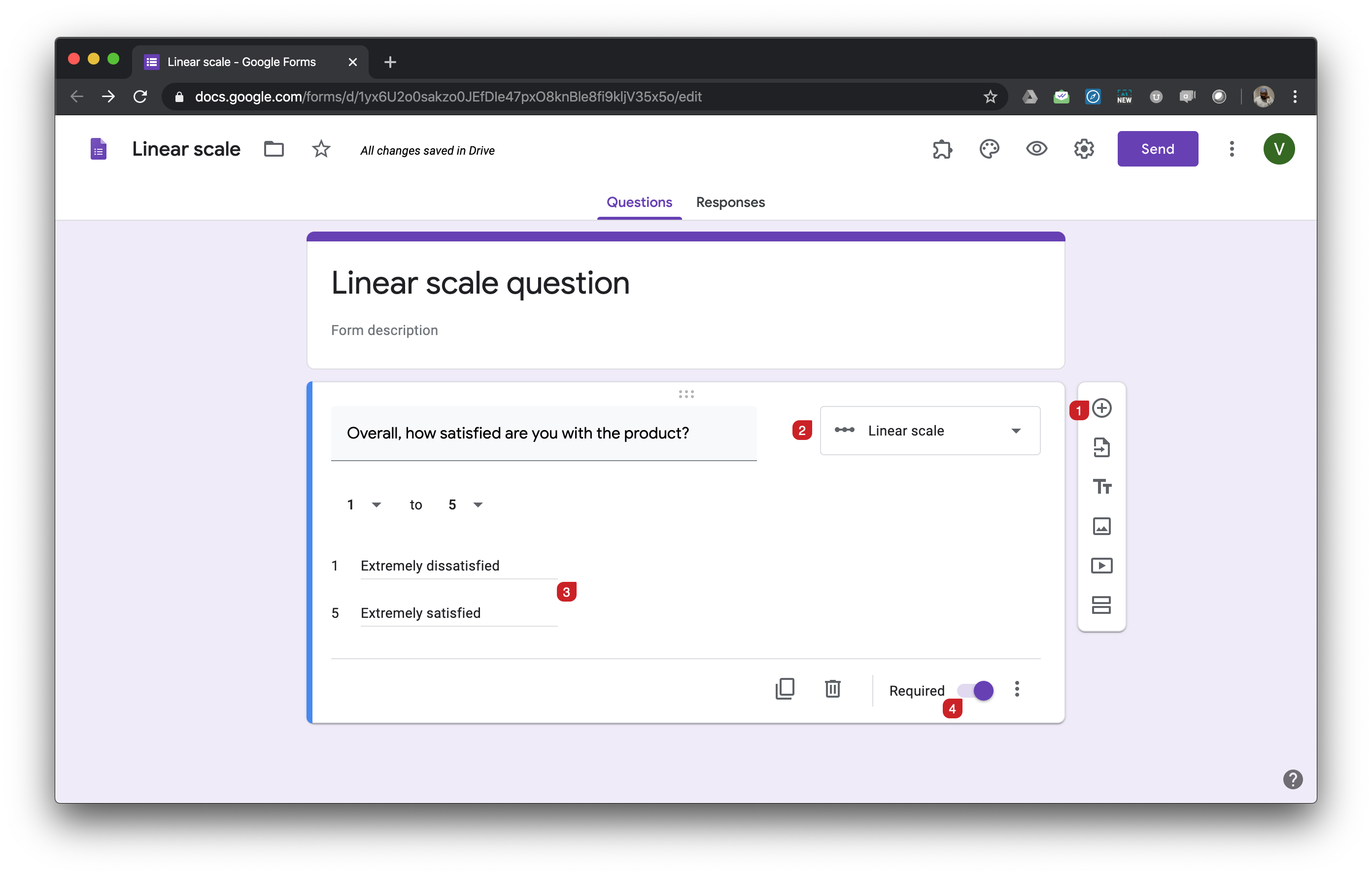This screenshot has height=876, width=1372.
Task: Open the Linear scale question type dropdown
Action: coord(929,431)
